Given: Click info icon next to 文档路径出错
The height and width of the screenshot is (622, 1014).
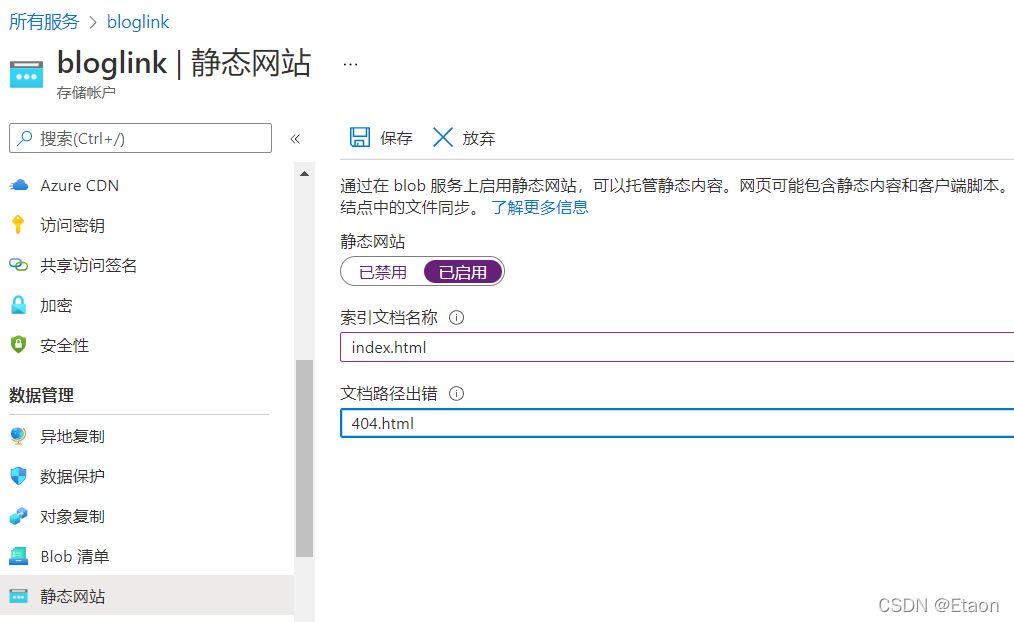Looking at the screenshot, I should click(x=457, y=394).
